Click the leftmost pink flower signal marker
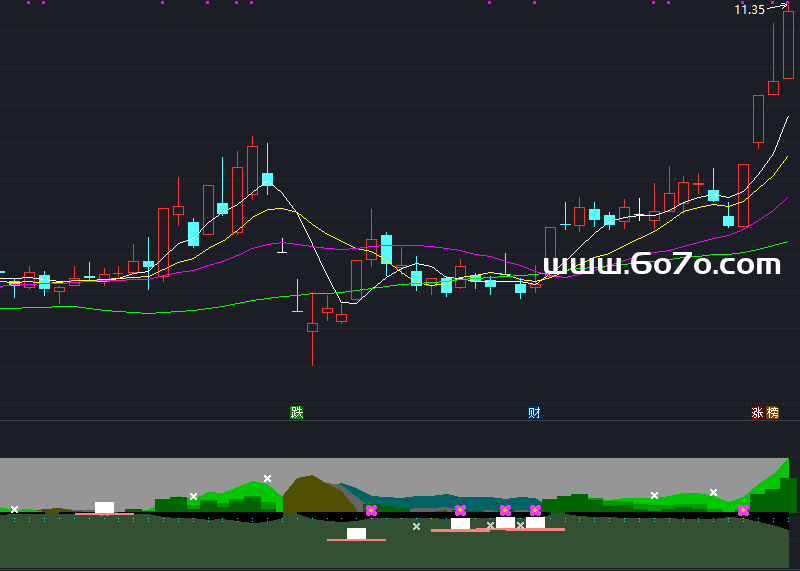Image resolution: width=800 pixels, height=571 pixels. (x=371, y=511)
